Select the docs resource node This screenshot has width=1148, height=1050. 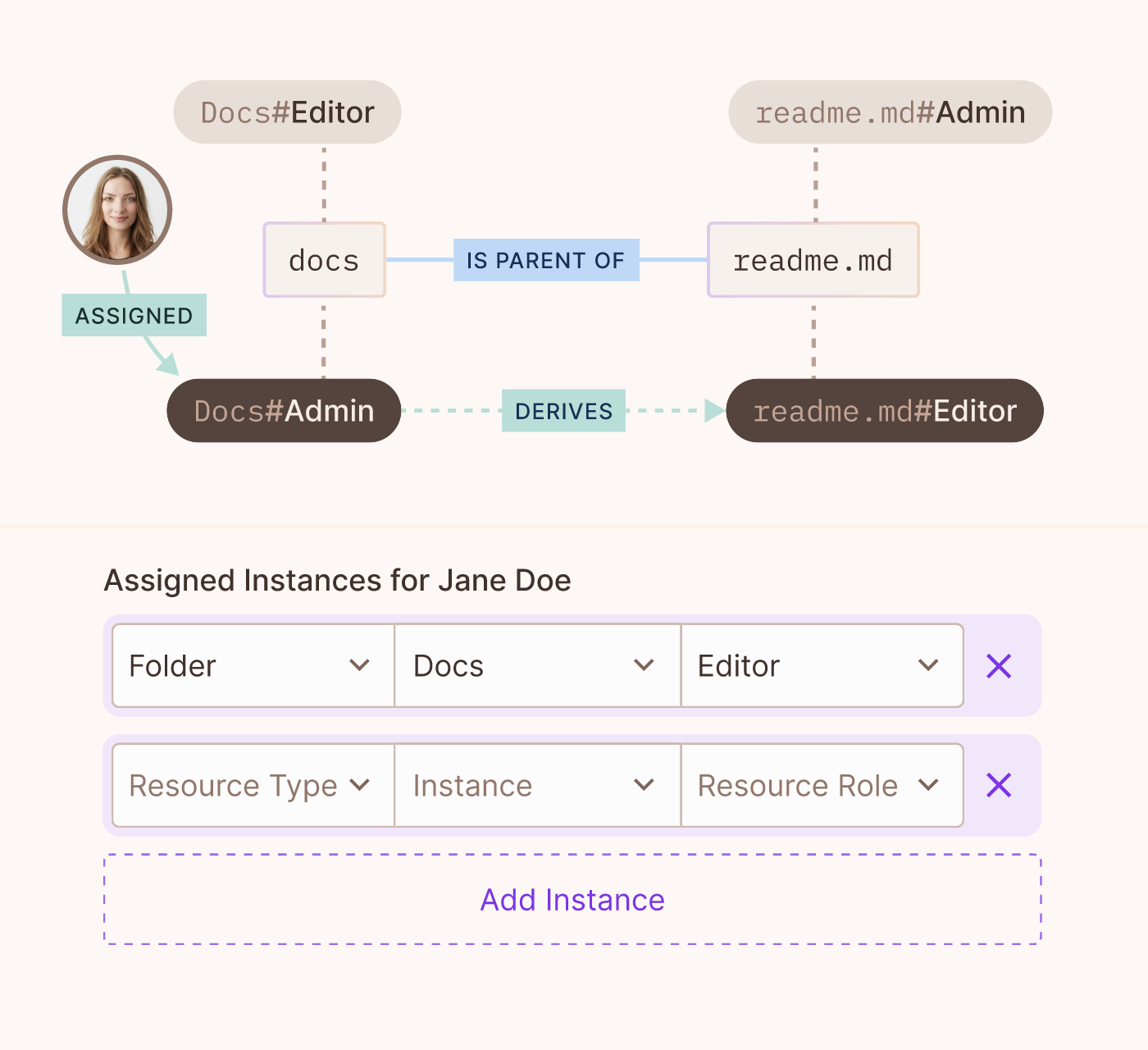coord(324,260)
